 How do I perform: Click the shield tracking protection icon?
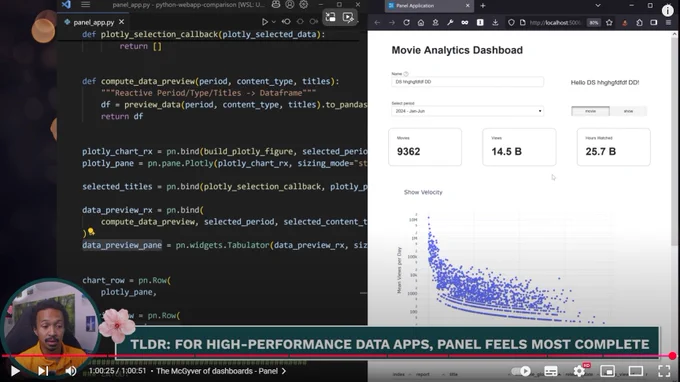tap(511, 23)
